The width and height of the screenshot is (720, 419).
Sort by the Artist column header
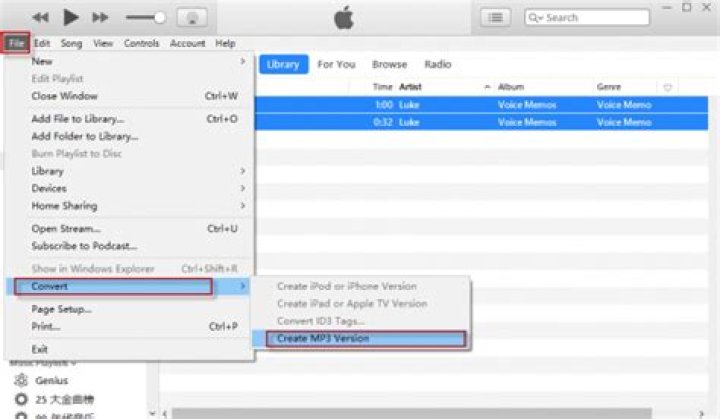(410, 87)
